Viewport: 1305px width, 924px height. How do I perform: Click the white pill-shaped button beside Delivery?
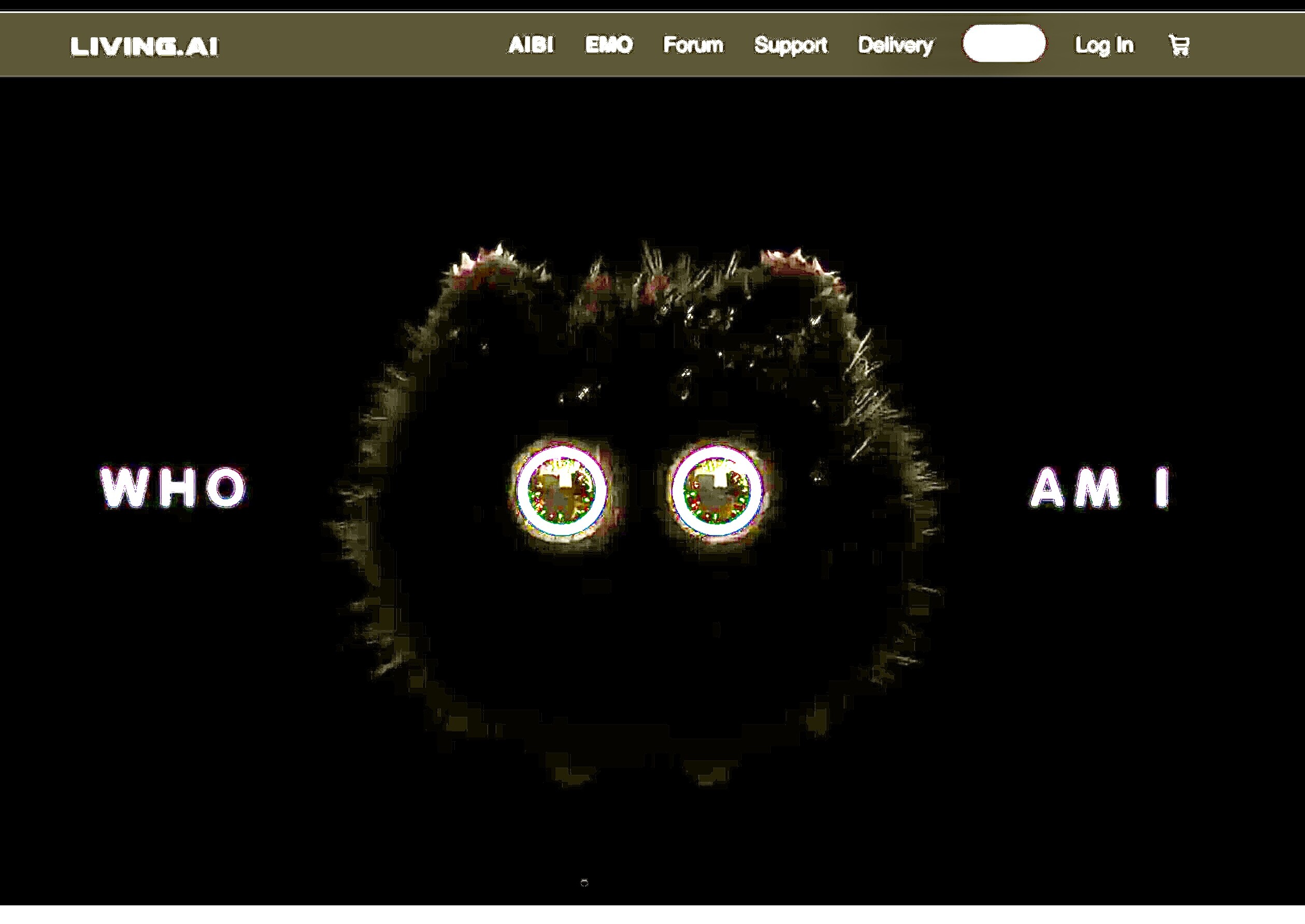pyautogui.click(x=1004, y=43)
